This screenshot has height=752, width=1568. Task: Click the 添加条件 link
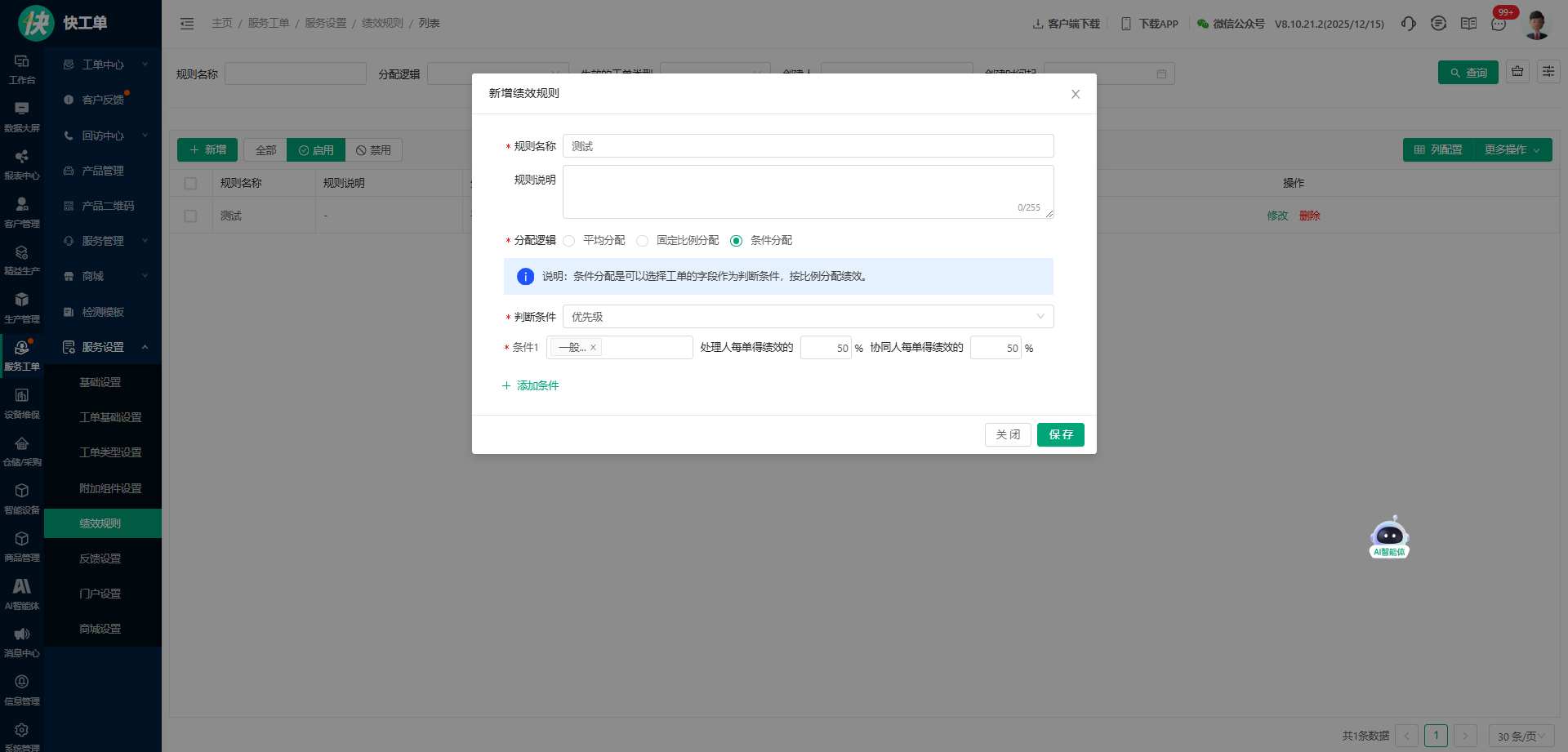531,385
